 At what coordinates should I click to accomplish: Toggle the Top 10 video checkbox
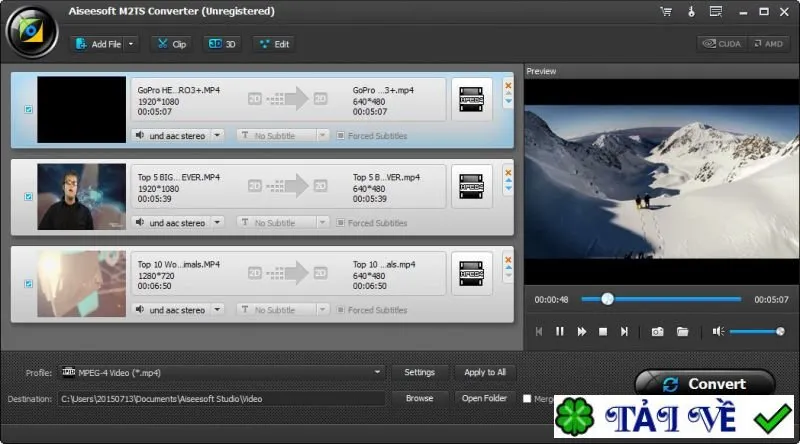29,284
